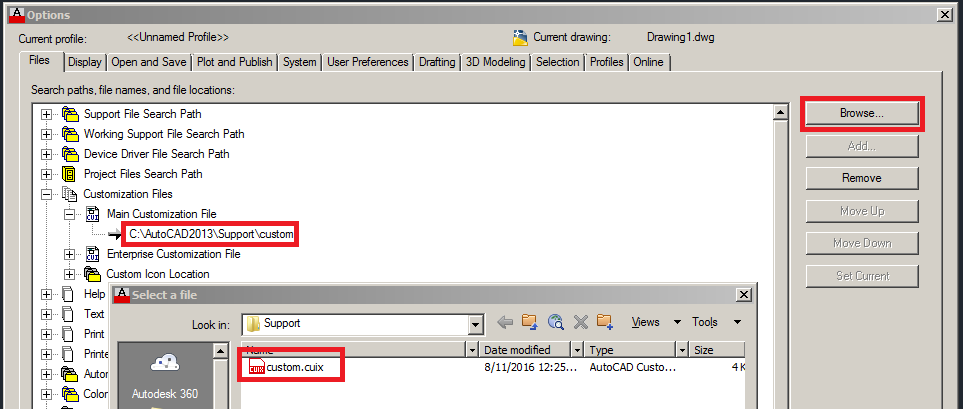The image size is (963, 409).
Task: Click the Type column header
Action: pyautogui.click(x=630, y=350)
